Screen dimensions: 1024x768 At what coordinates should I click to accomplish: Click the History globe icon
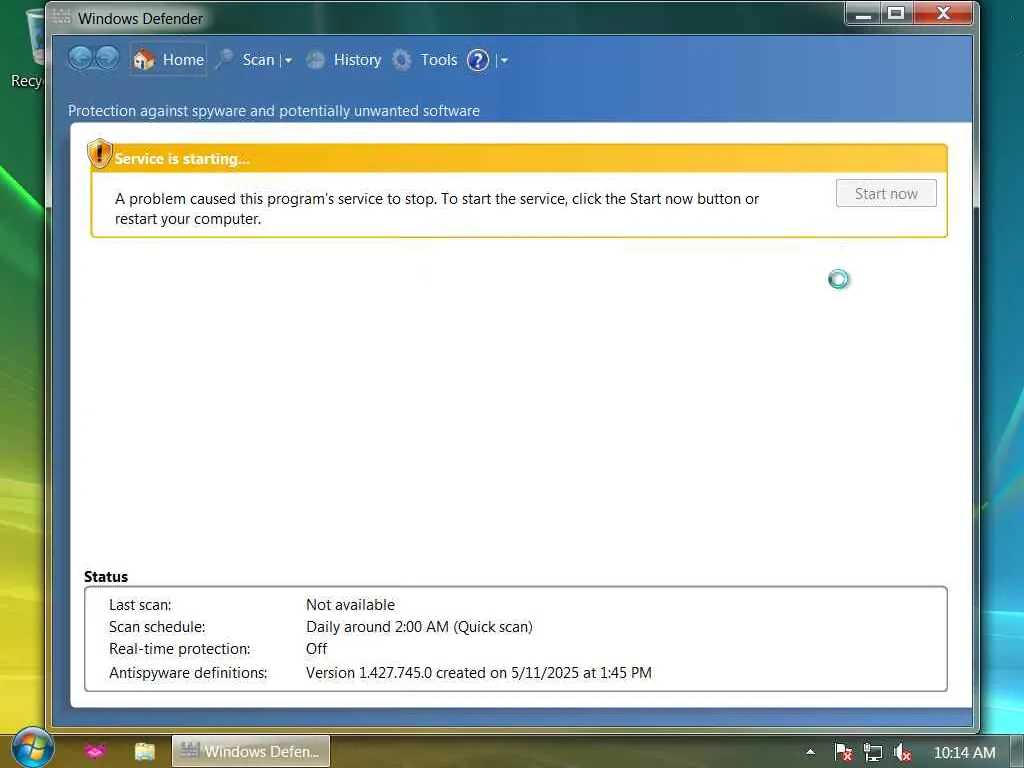coord(315,60)
